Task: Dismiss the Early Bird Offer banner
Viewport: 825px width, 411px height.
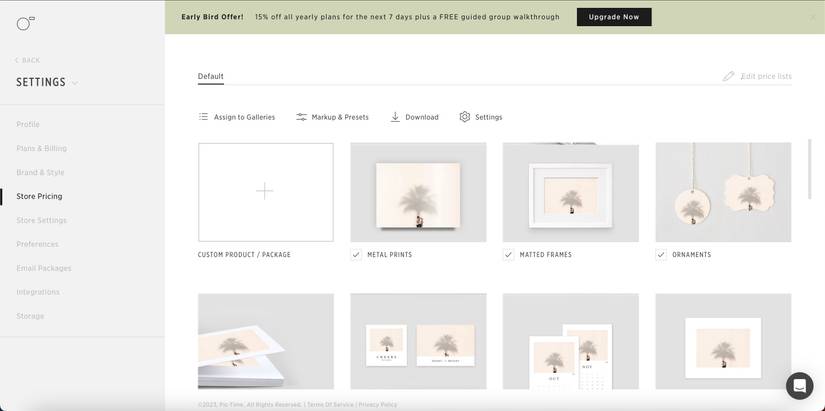Action: pyautogui.click(x=814, y=17)
